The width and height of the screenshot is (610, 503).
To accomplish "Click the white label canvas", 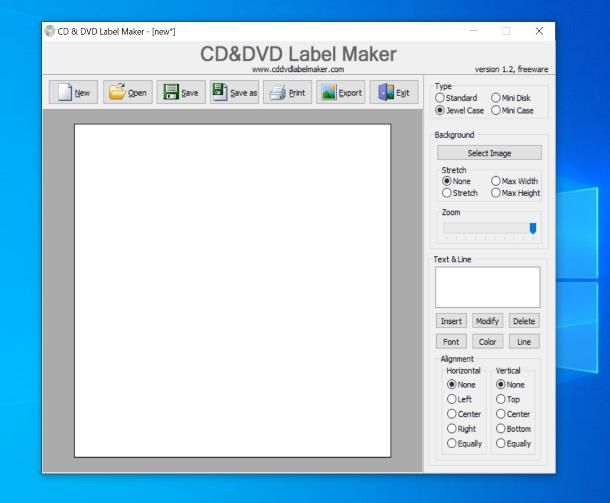I will (x=233, y=291).
